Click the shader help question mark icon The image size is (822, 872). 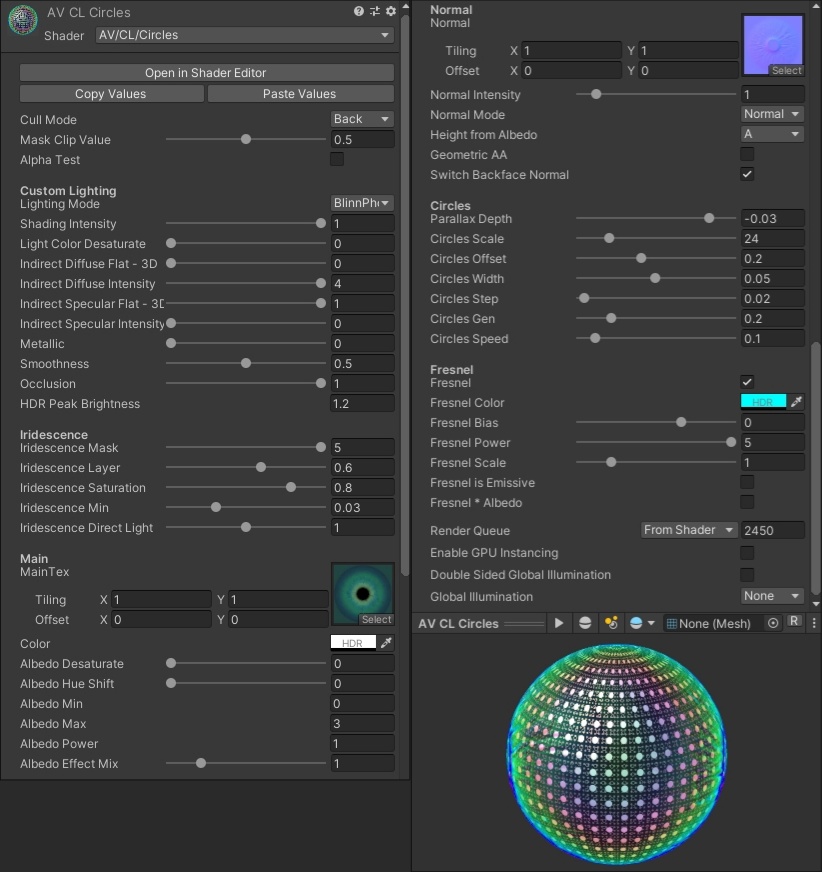click(x=359, y=12)
